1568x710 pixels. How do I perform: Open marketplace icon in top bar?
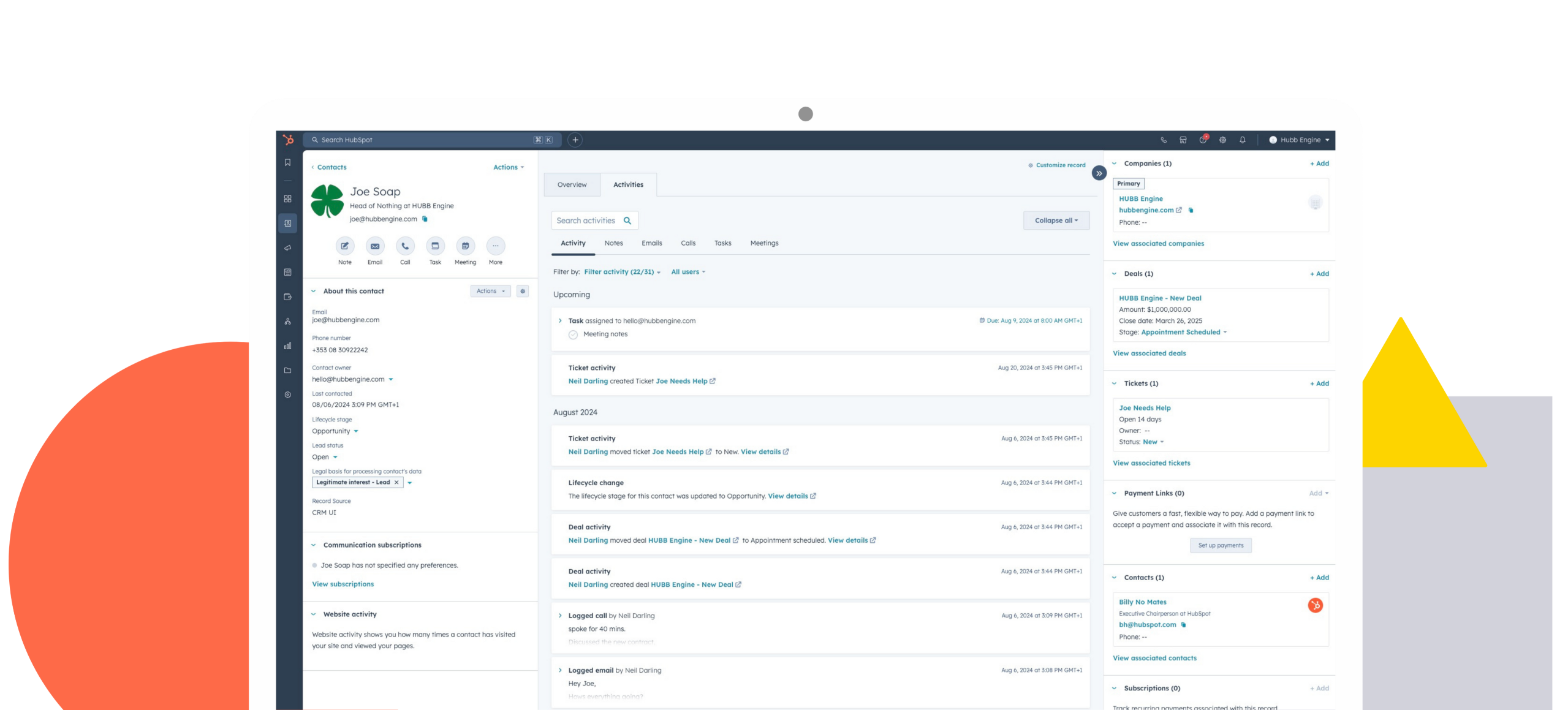click(1183, 140)
